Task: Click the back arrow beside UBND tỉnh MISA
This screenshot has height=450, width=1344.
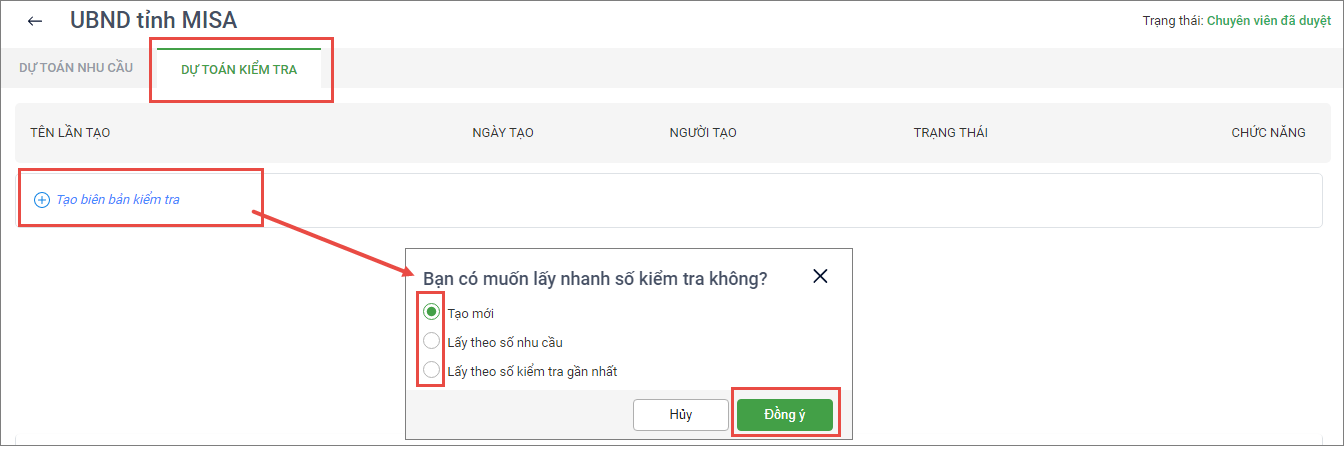Action: point(36,21)
